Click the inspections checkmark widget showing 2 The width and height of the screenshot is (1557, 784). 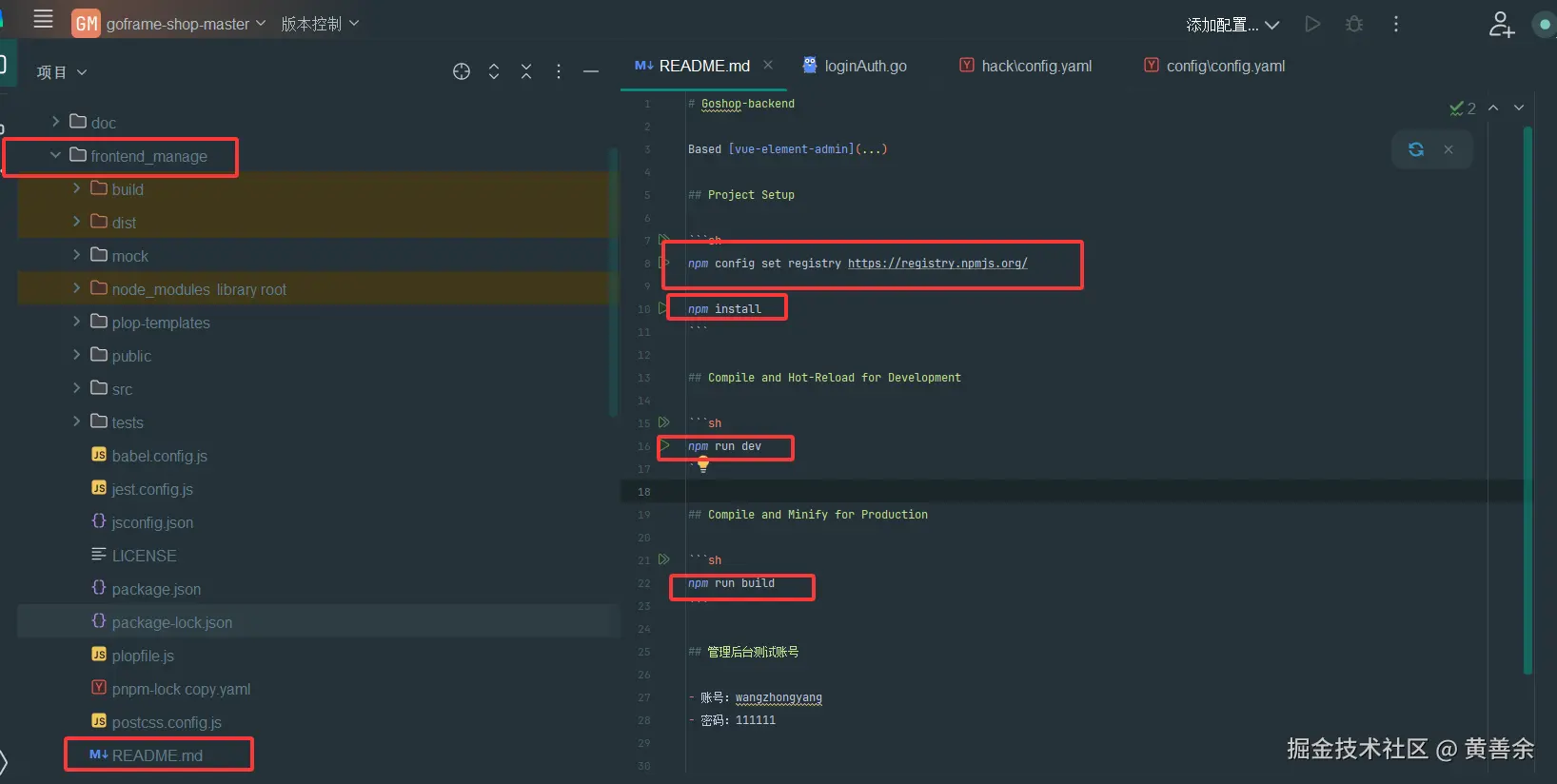click(1463, 108)
